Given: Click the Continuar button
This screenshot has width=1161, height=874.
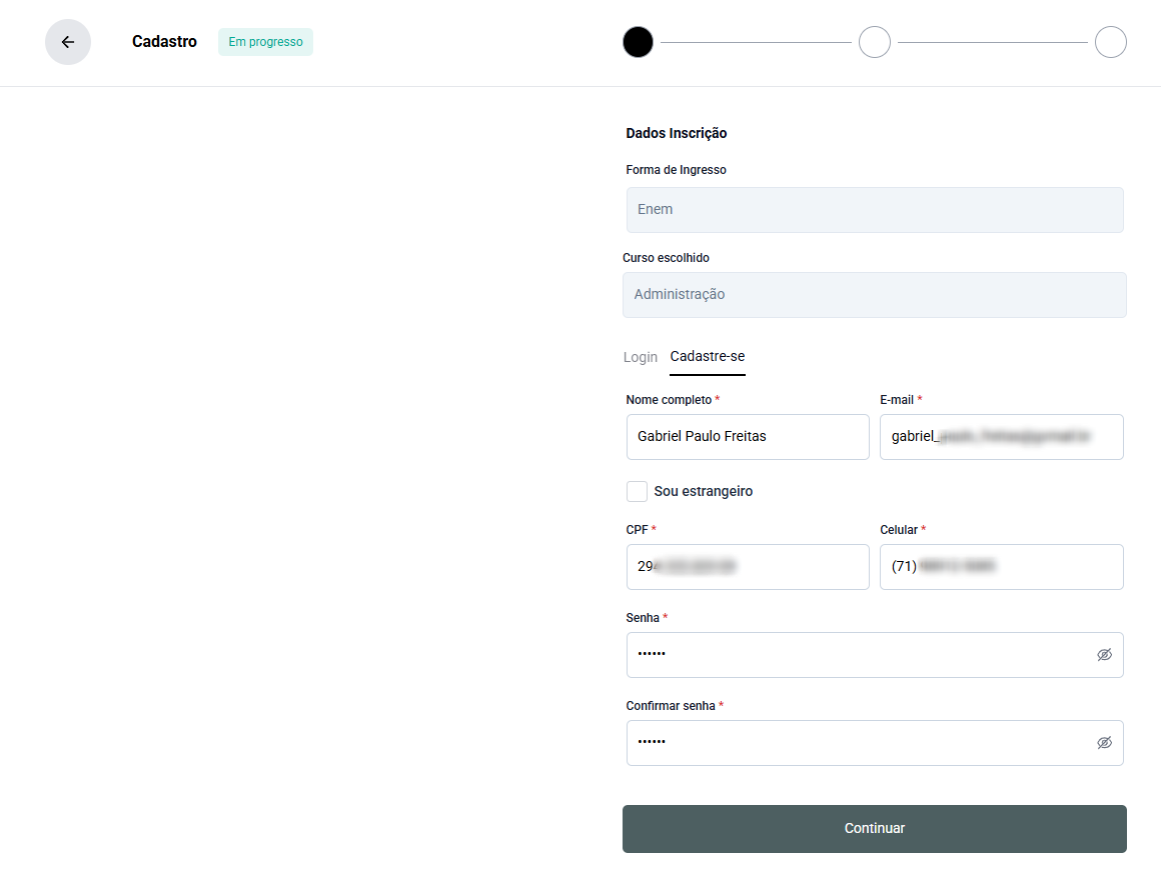Looking at the screenshot, I should click(874, 829).
